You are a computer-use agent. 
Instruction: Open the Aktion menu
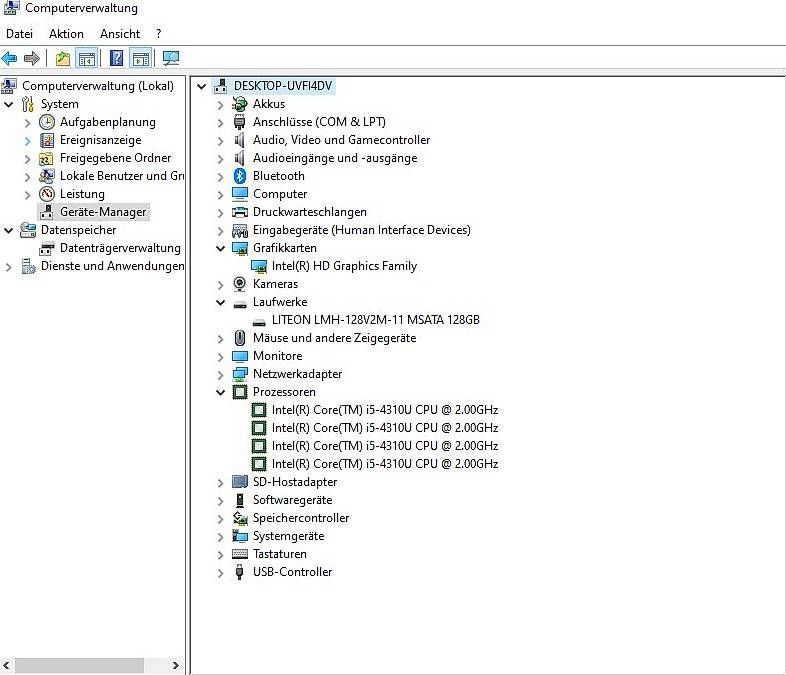[x=66, y=34]
